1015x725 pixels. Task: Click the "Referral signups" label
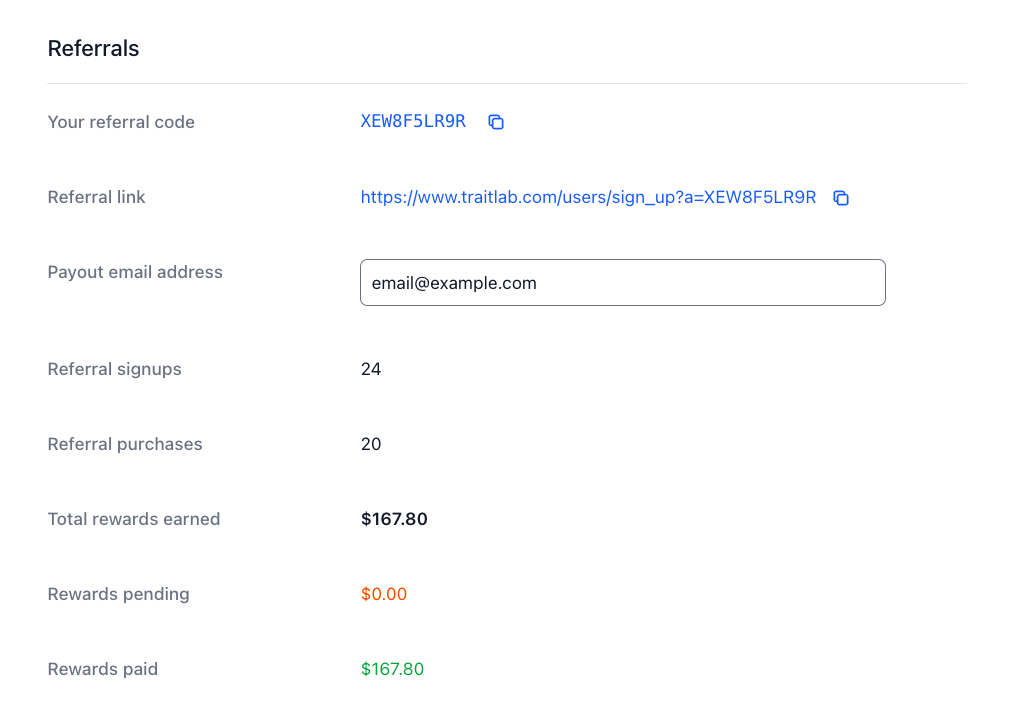click(x=114, y=369)
